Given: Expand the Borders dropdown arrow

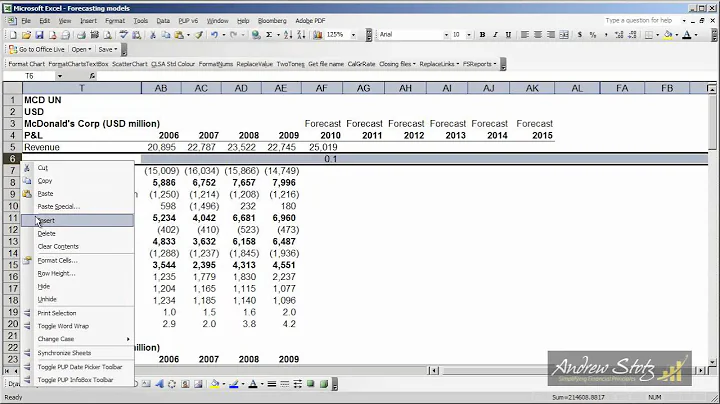Looking at the screenshot, I should point(658,35).
